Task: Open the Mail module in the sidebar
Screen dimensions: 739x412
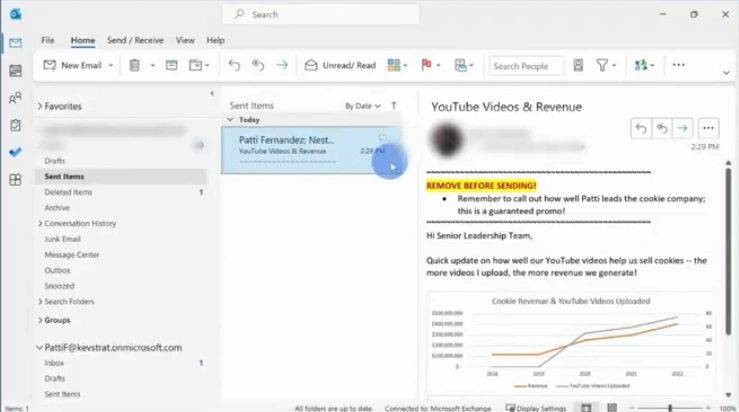Action: click(15, 43)
